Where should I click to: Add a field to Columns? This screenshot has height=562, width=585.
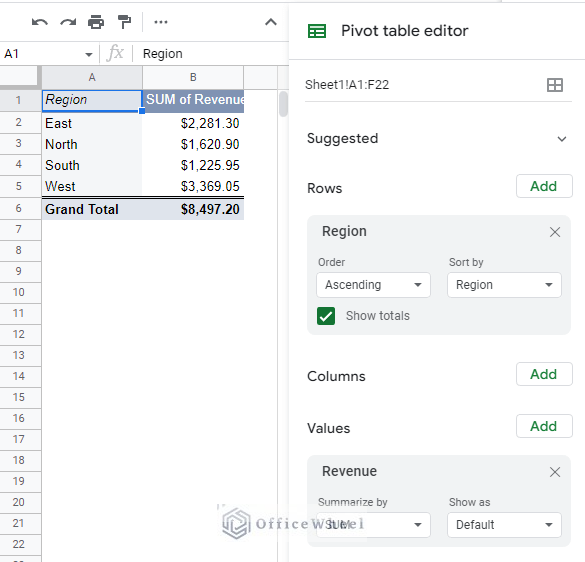coord(544,374)
